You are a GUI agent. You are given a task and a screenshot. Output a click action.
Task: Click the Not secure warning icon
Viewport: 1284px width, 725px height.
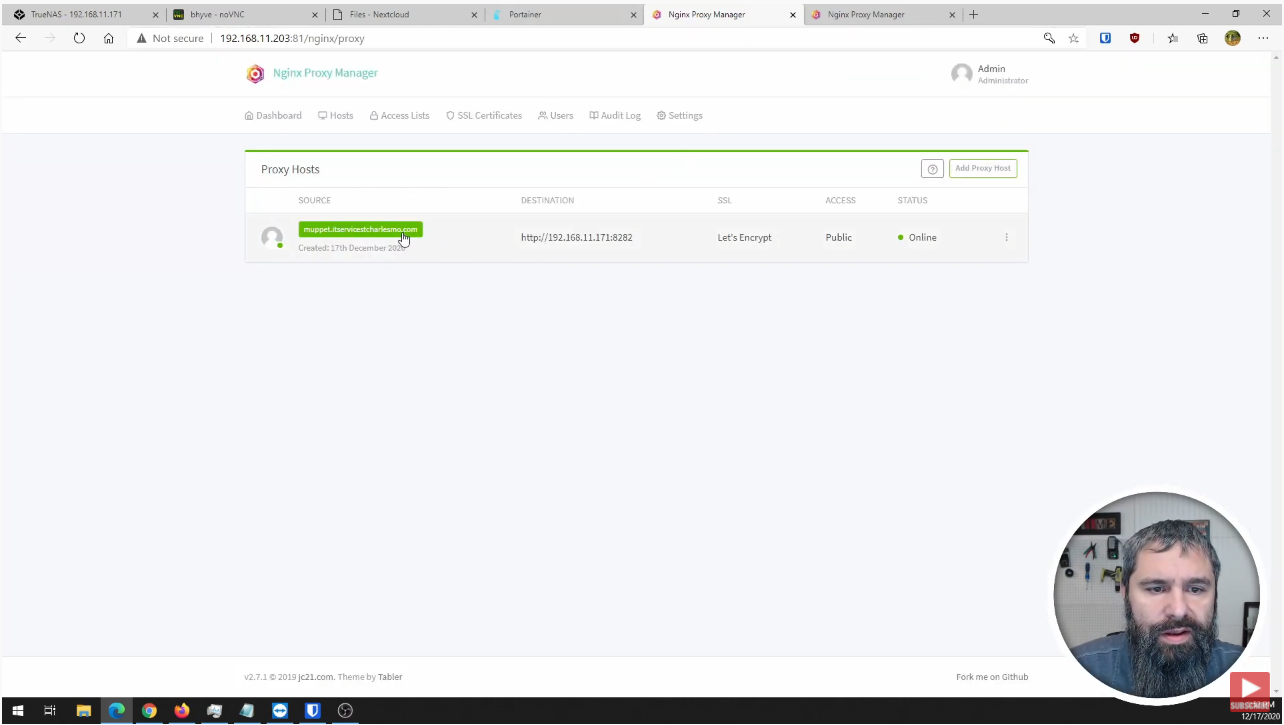[142, 38]
